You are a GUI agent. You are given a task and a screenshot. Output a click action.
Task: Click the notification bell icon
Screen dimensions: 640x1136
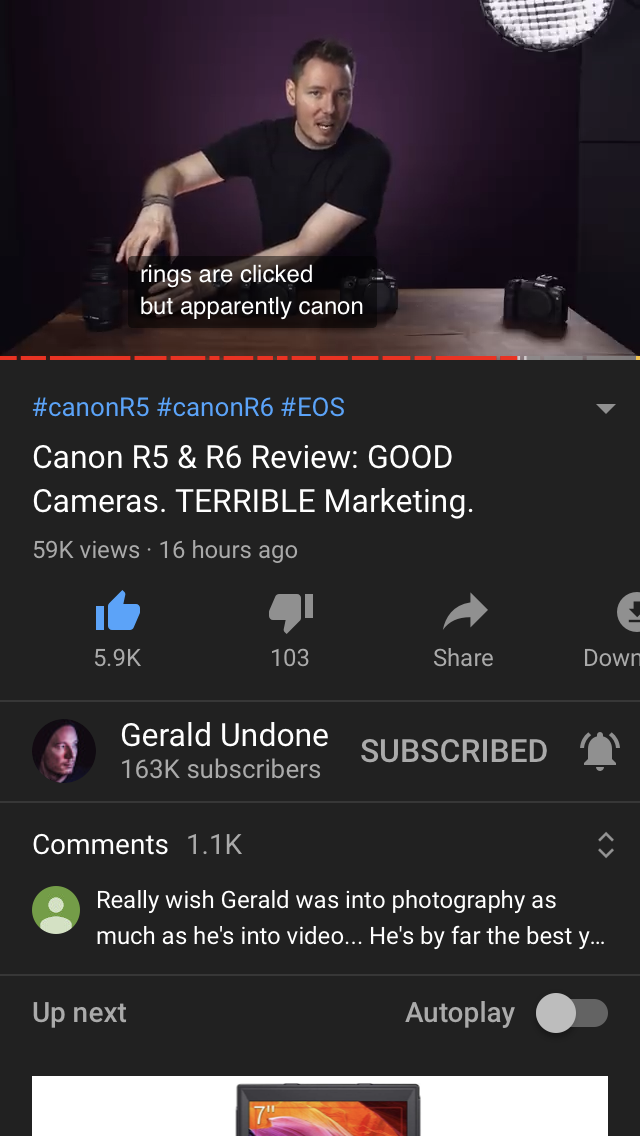600,751
